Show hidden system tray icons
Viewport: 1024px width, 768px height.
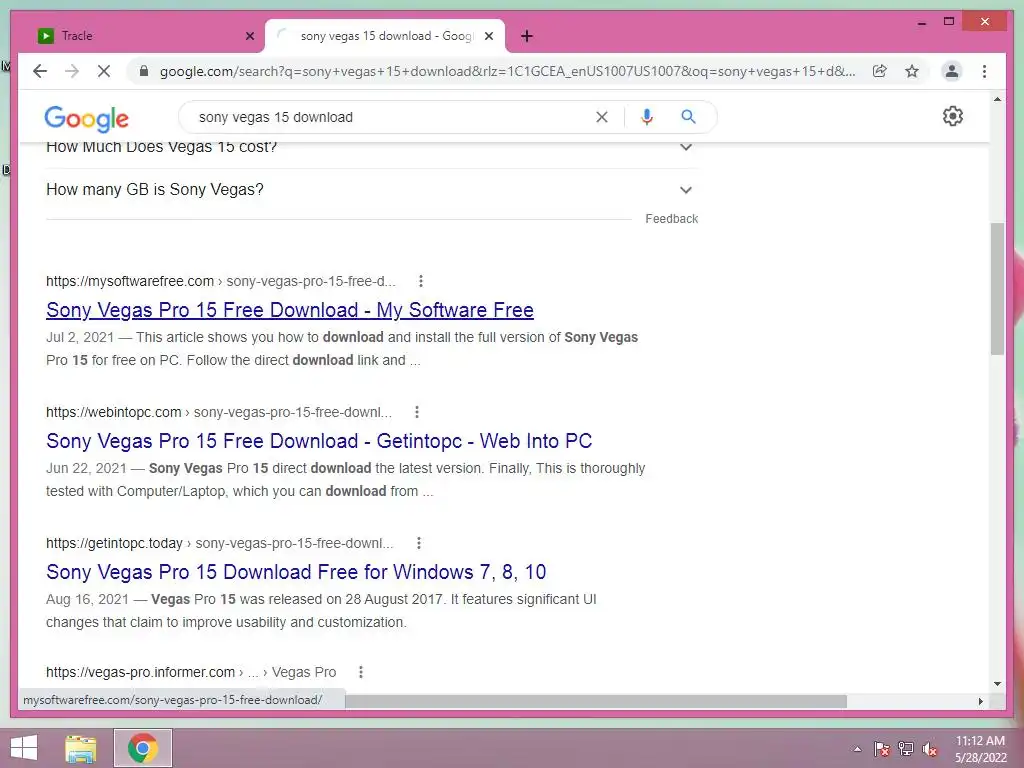[857, 750]
